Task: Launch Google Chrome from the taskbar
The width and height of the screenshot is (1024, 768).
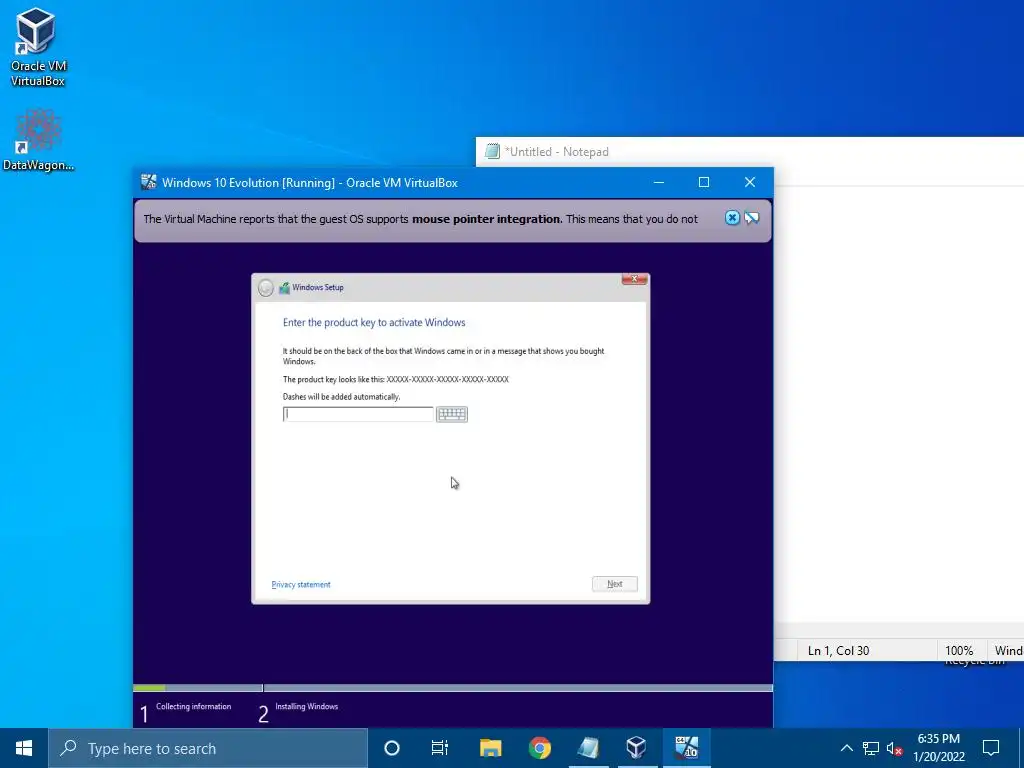Action: (539, 748)
